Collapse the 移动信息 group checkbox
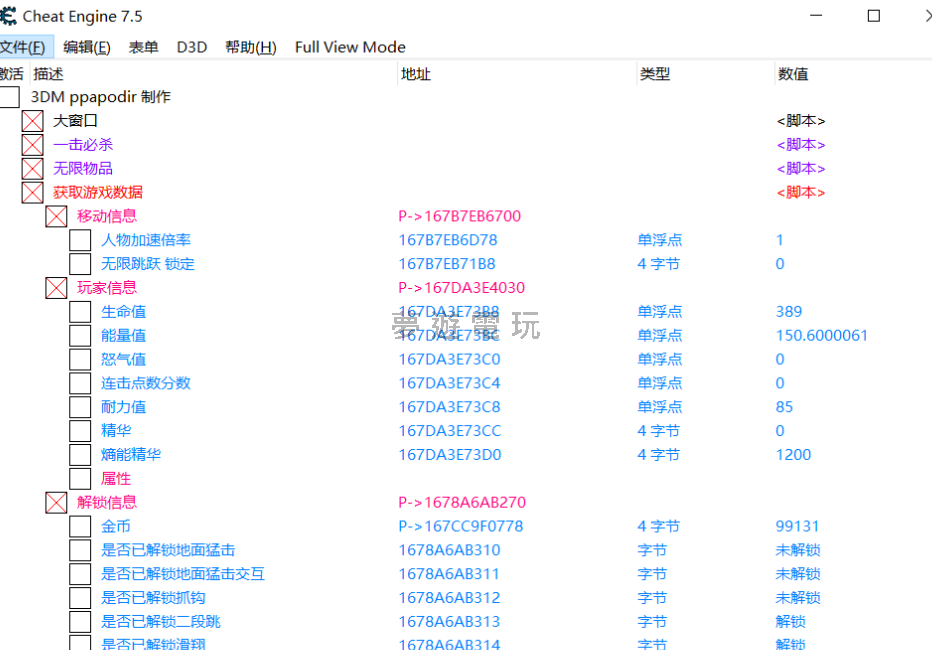The image size is (932, 650). pyautogui.click(x=57, y=216)
